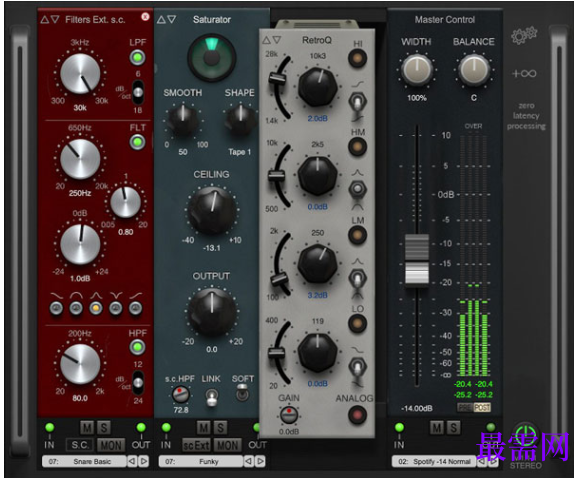This screenshot has height=478, width=588.
Task: Toggle the Saturator SOFT switch
Action: [x=243, y=394]
